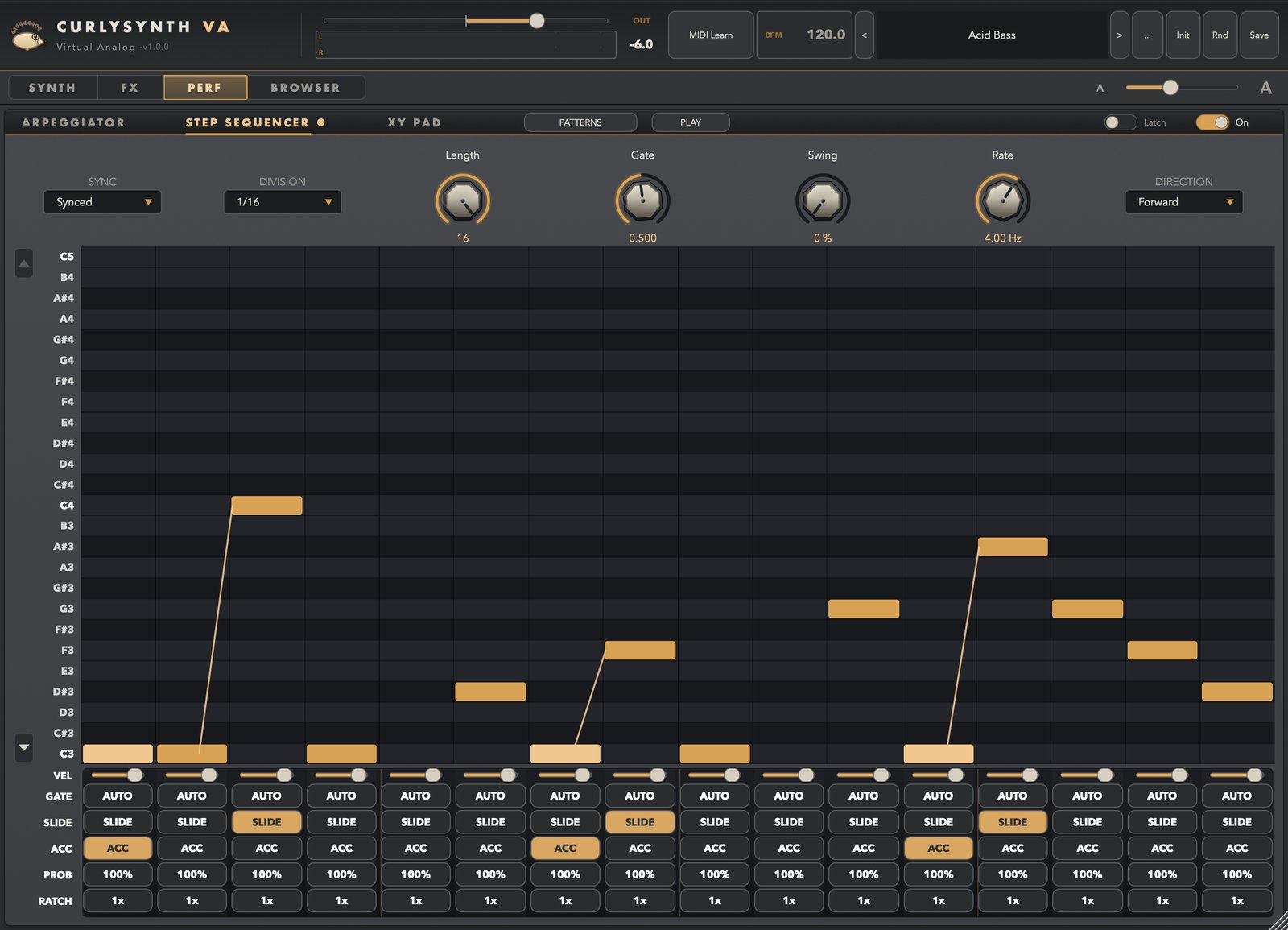Click the Rnd randomize button

[1220, 35]
